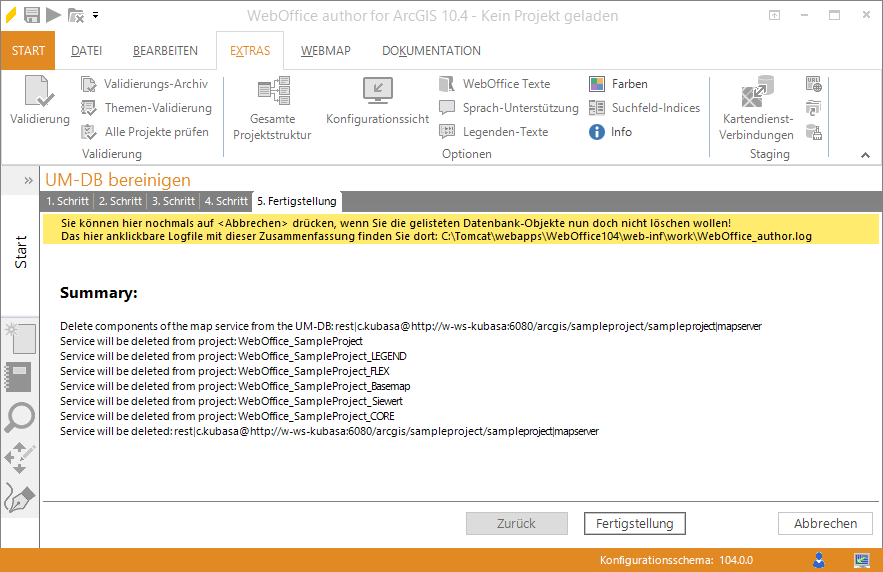The width and height of the screenshot is (883, 572).
Task: Click the database cleanup brush icon
Action: tap(814, 132)
